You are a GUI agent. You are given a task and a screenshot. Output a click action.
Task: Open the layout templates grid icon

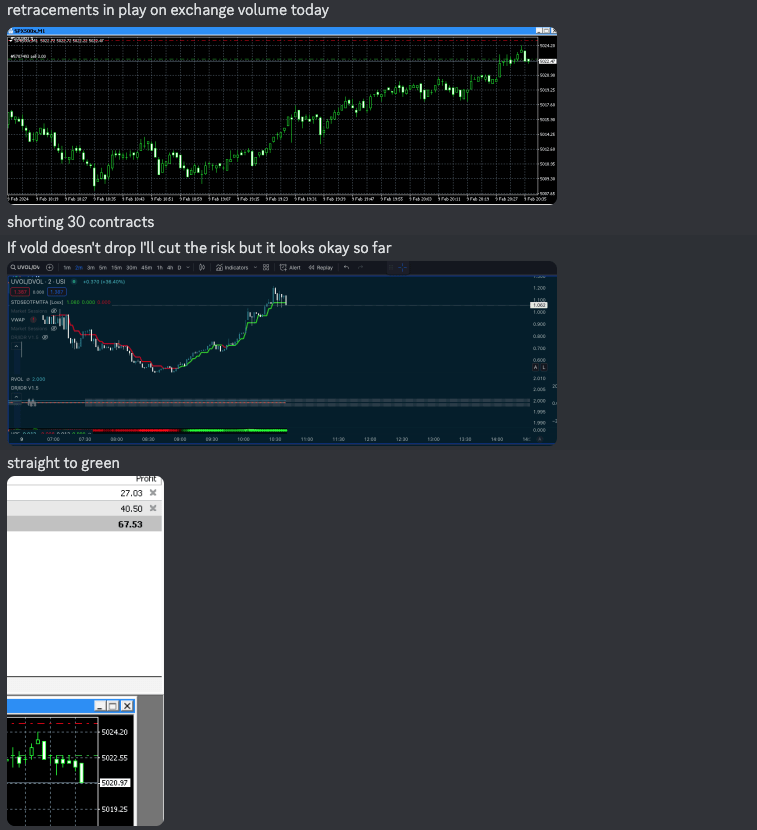[265, 268]
